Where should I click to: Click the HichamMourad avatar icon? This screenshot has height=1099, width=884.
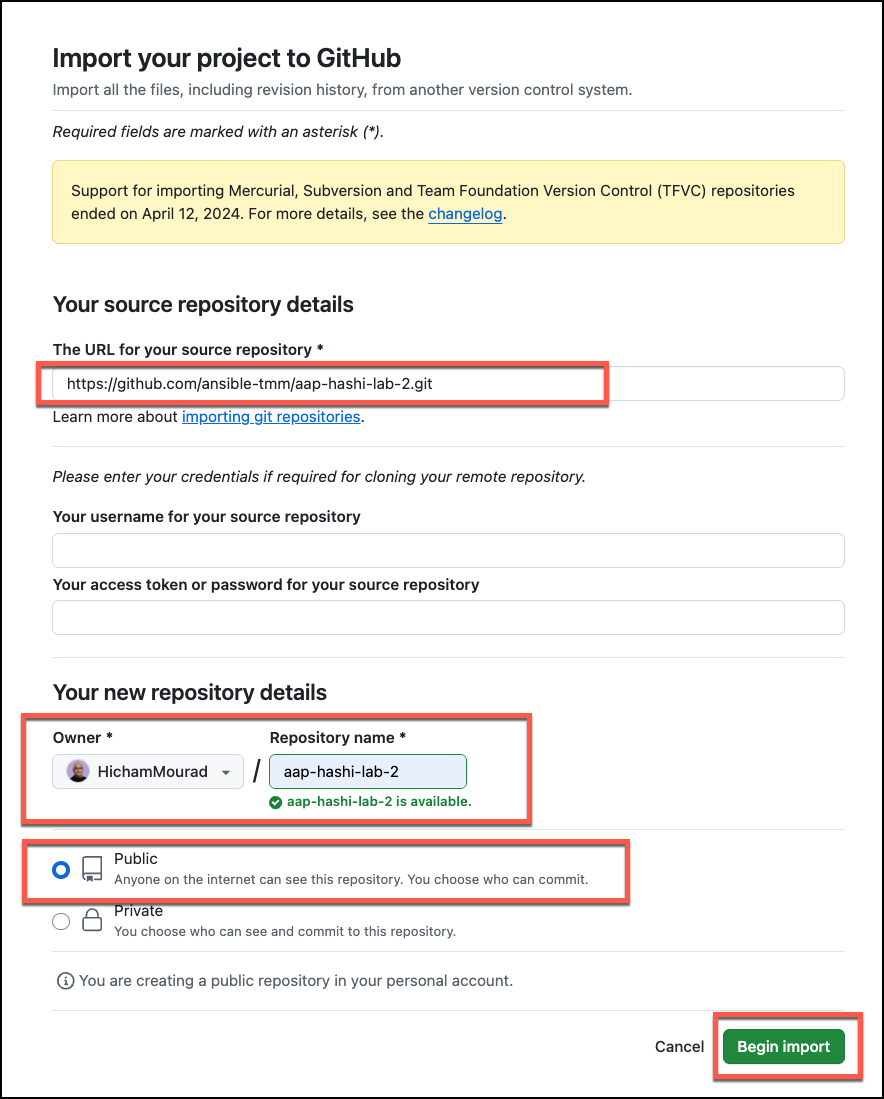78,771
